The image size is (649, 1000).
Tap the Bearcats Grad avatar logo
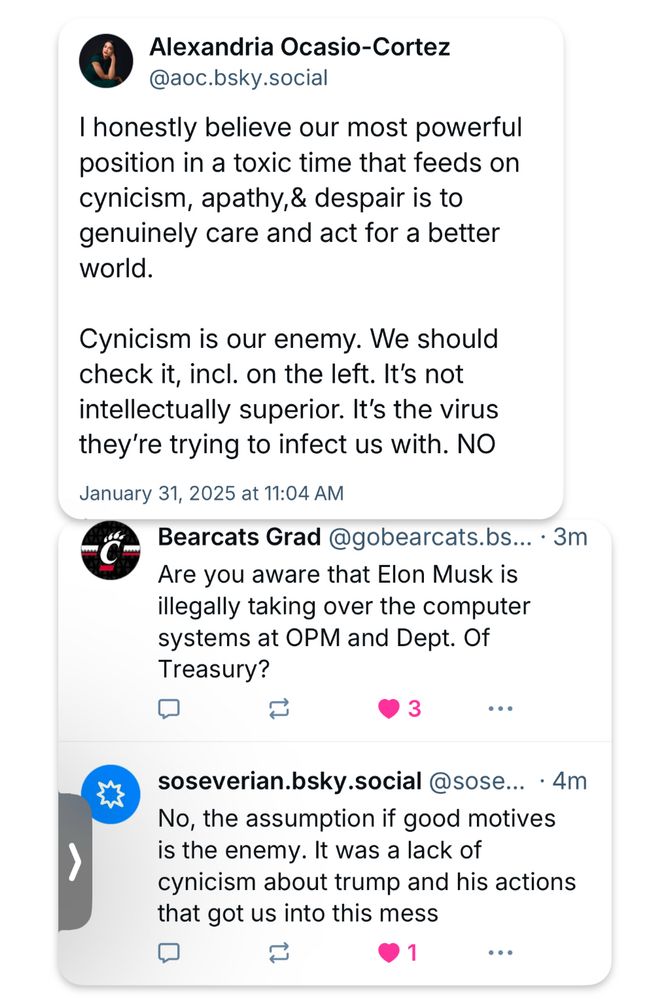pos(109,550)
